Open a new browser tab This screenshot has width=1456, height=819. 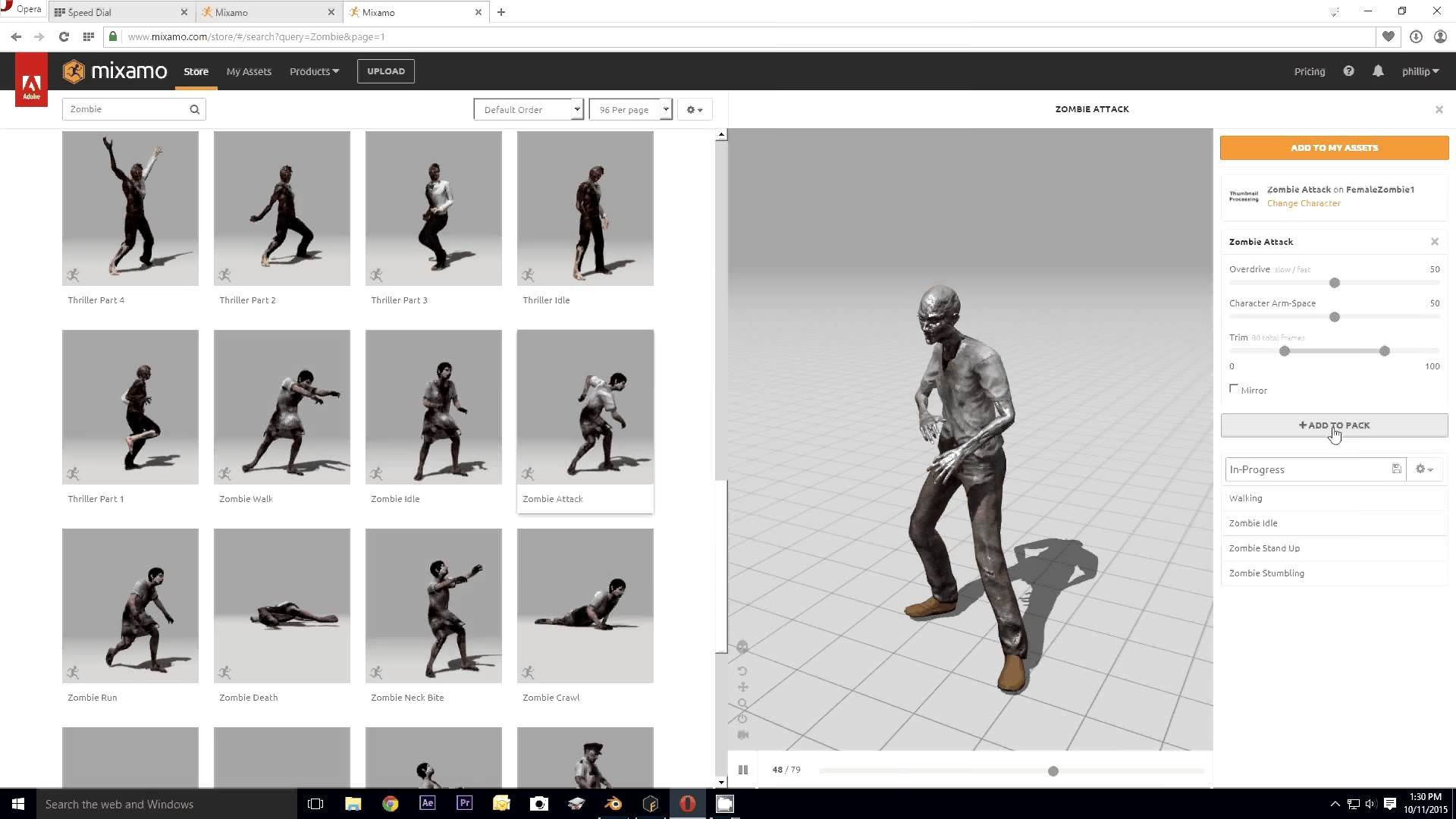pyautogui.click(x=501, y=12)
